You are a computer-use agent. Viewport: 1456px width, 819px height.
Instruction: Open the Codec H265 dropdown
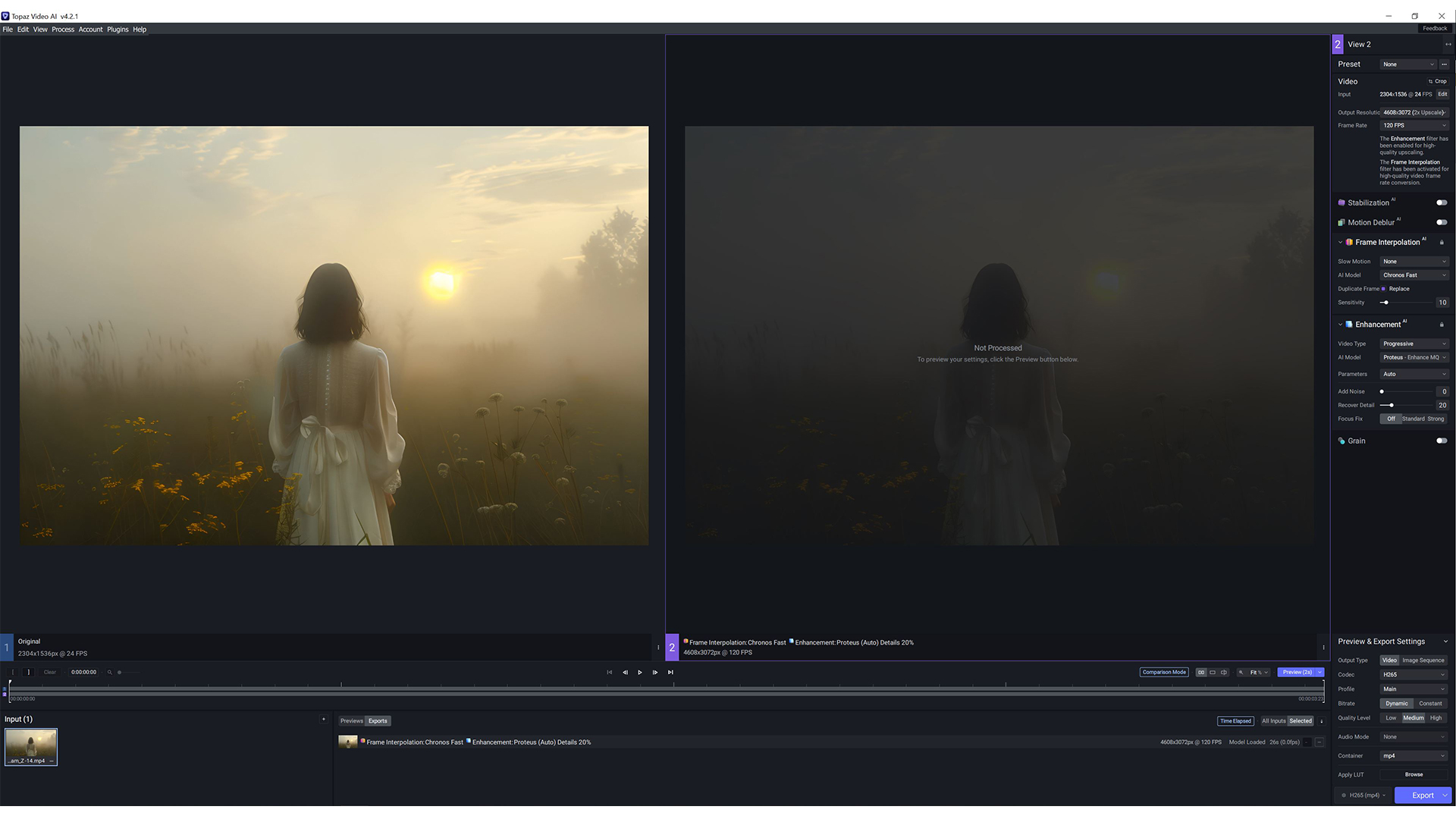(1414, 675)
